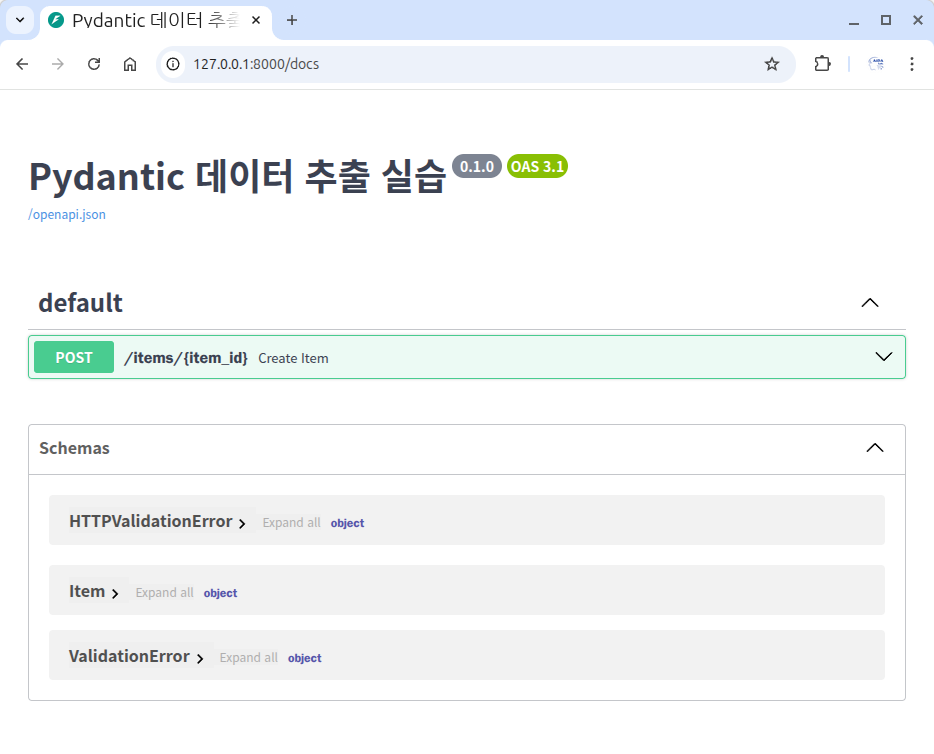This screenshot has height=754, width=934.
Task: Select the Pydantic 데이터 추출 tab
Action: (x=155, y=20)
